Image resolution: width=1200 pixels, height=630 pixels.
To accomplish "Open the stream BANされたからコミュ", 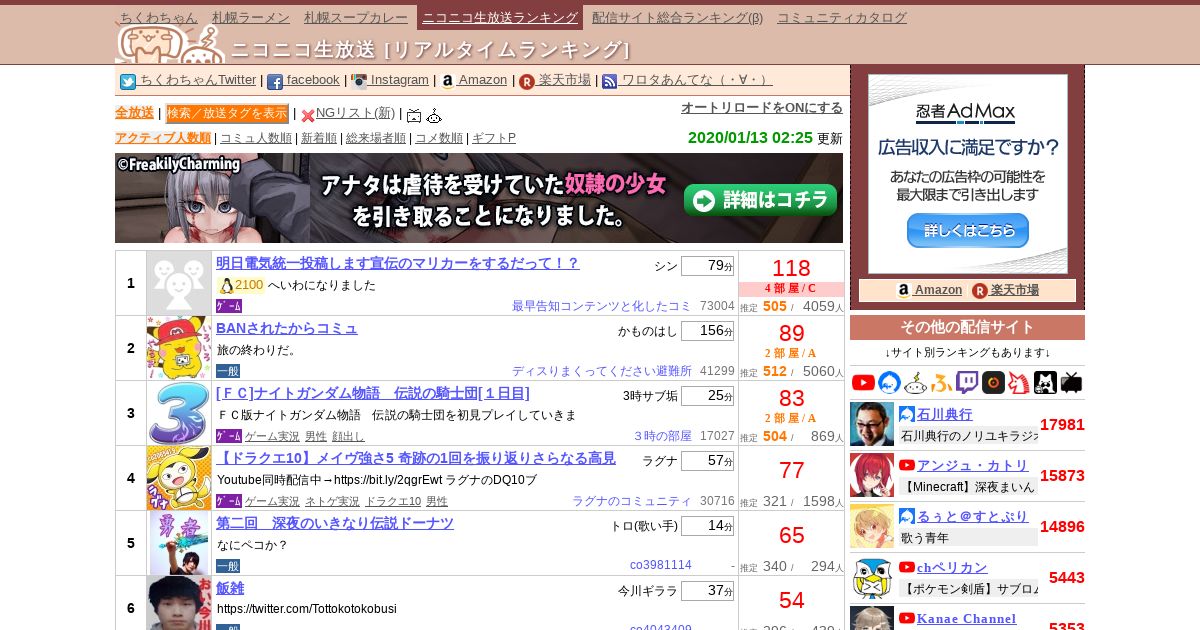I will [x=287, y=328].
